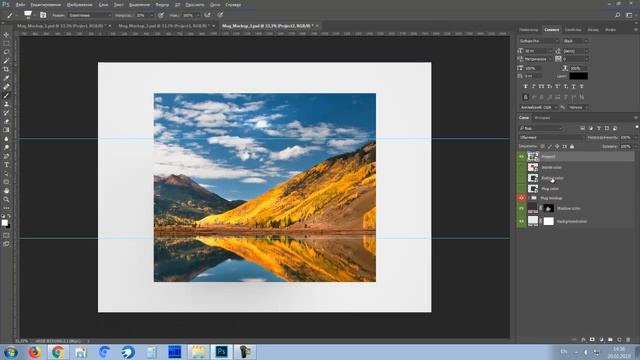Click the Faux Bold text style icon
640x360 pixels.
[525, 87]
